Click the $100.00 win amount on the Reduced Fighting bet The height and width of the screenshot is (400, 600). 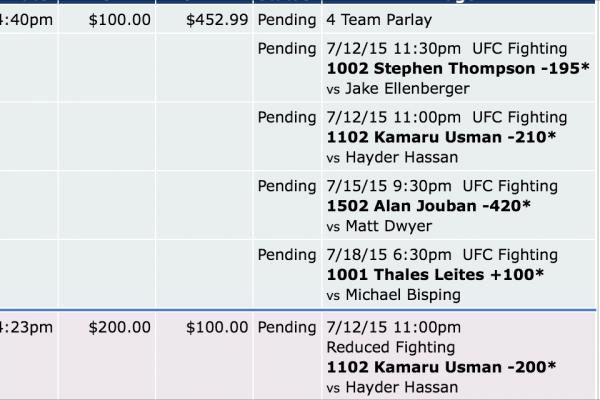coord(217,327)
